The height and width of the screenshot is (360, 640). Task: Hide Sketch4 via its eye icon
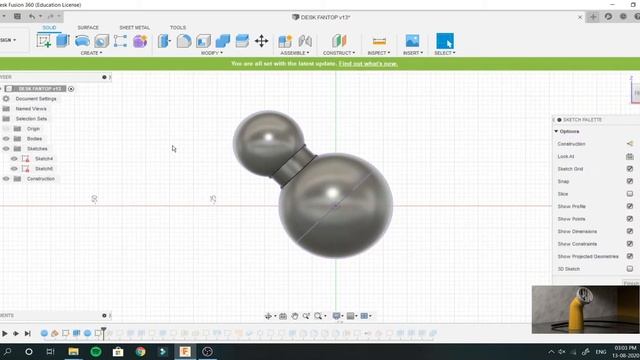pos(14,159)
